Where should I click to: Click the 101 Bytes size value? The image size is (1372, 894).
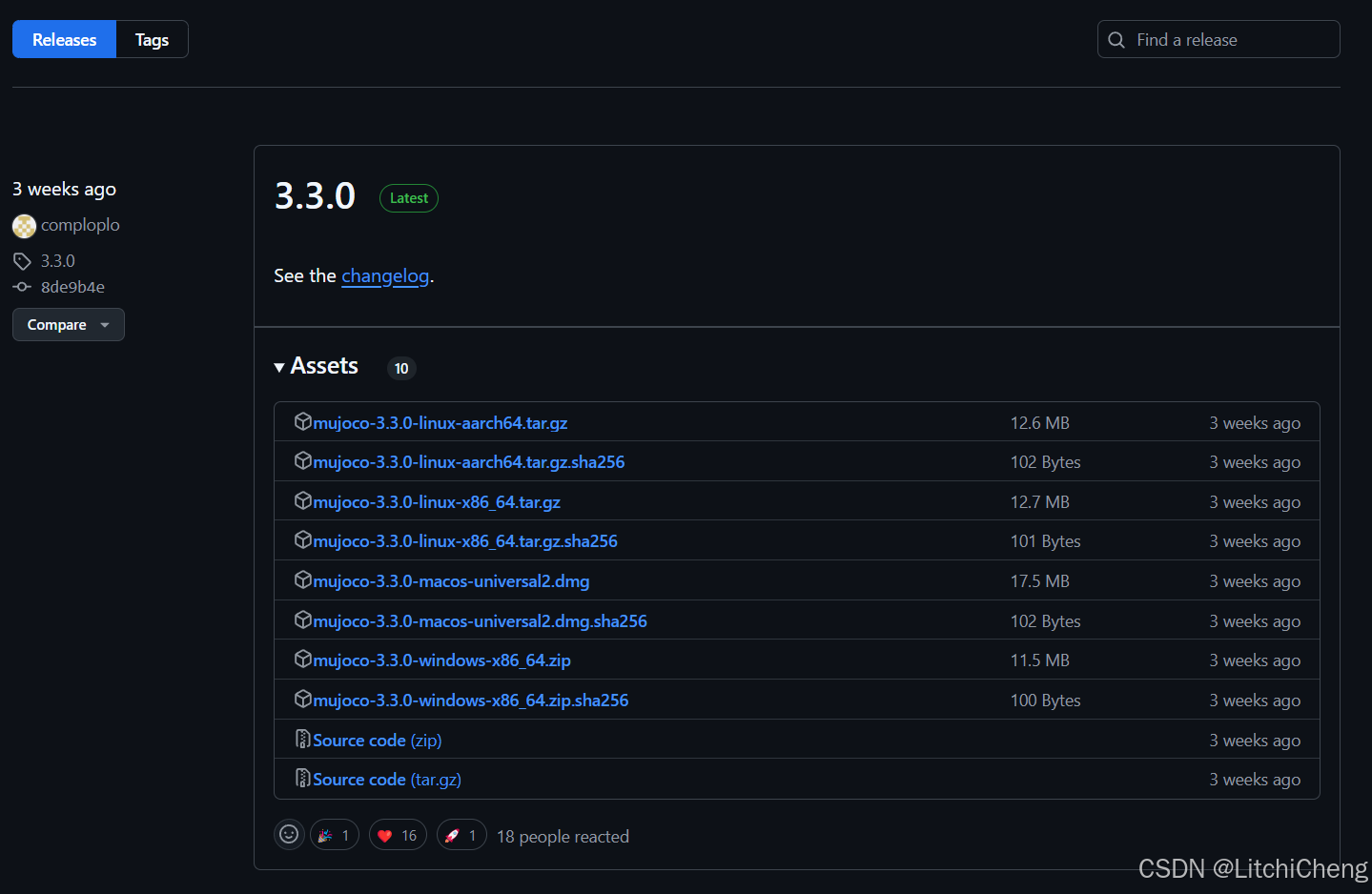pyautogui.click(x=1046, y=541)
